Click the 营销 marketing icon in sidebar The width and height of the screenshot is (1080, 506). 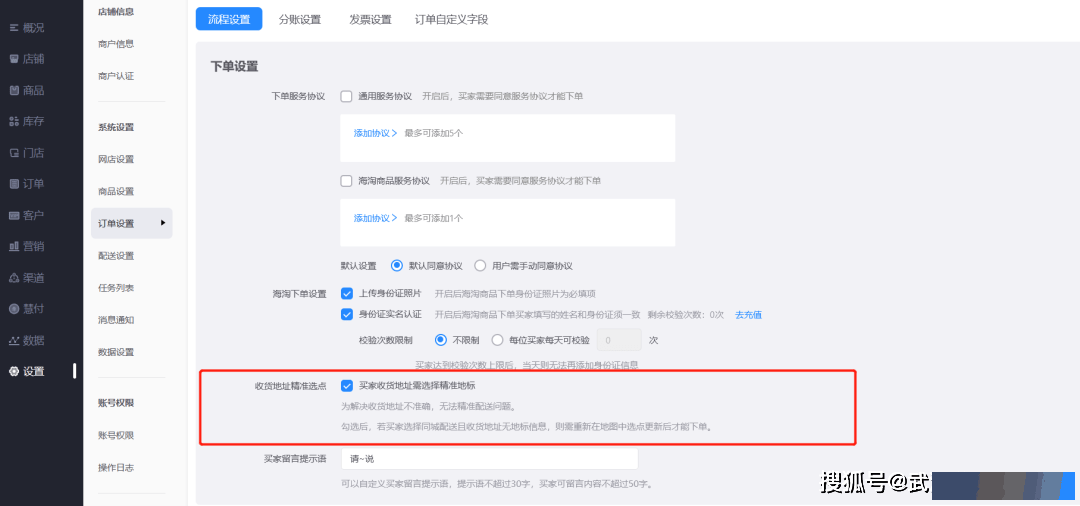pos(14,246)
